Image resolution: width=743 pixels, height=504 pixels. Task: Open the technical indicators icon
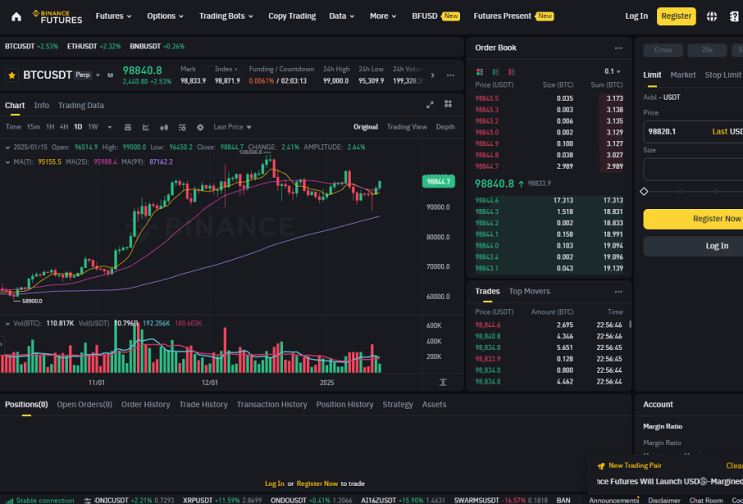point(146,127)
